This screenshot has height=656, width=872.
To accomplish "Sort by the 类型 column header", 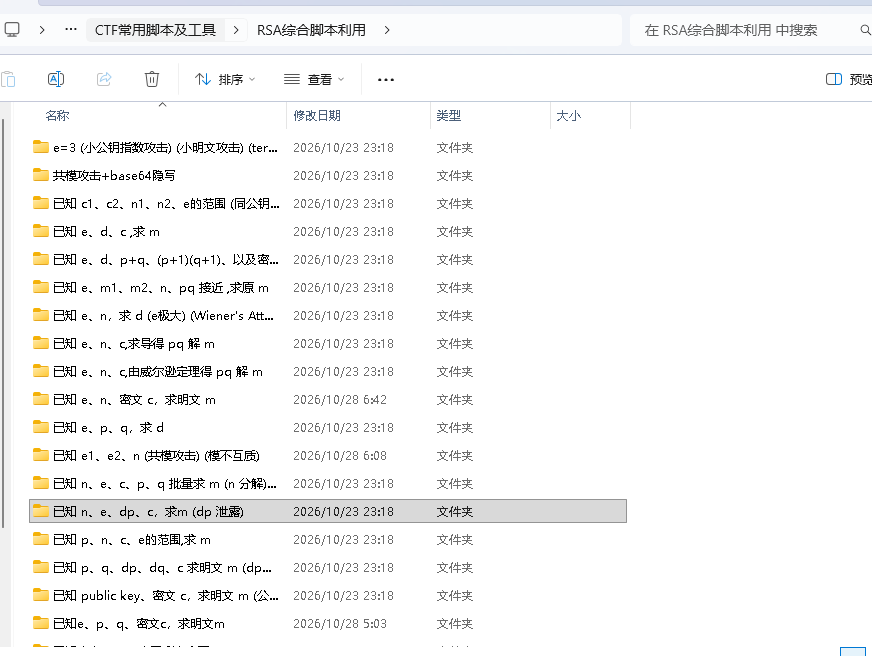I will click(449, 116).
